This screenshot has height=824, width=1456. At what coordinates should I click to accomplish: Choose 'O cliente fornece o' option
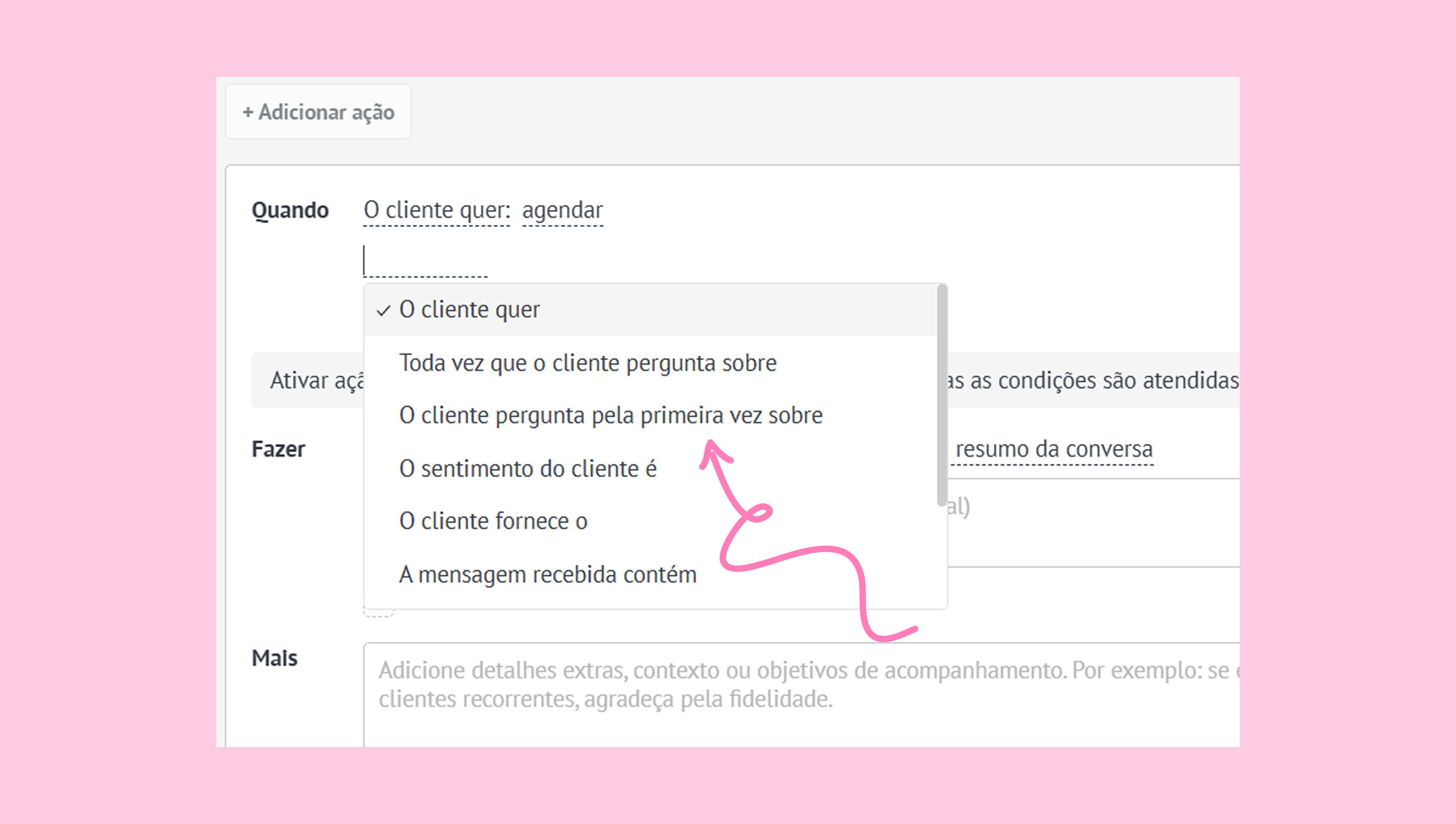[492, 521]
